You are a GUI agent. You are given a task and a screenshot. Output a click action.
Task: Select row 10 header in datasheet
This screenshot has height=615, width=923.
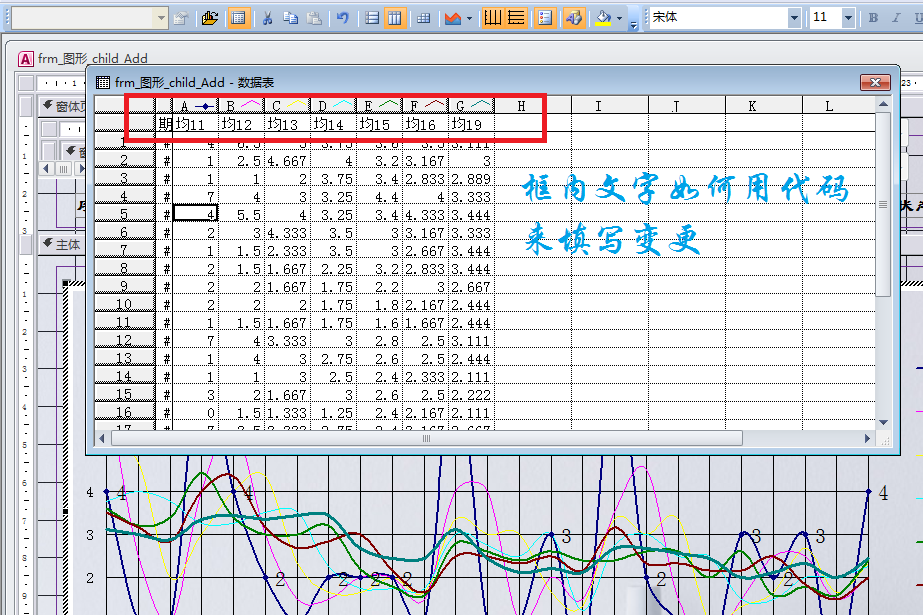[x=125, y=304]
